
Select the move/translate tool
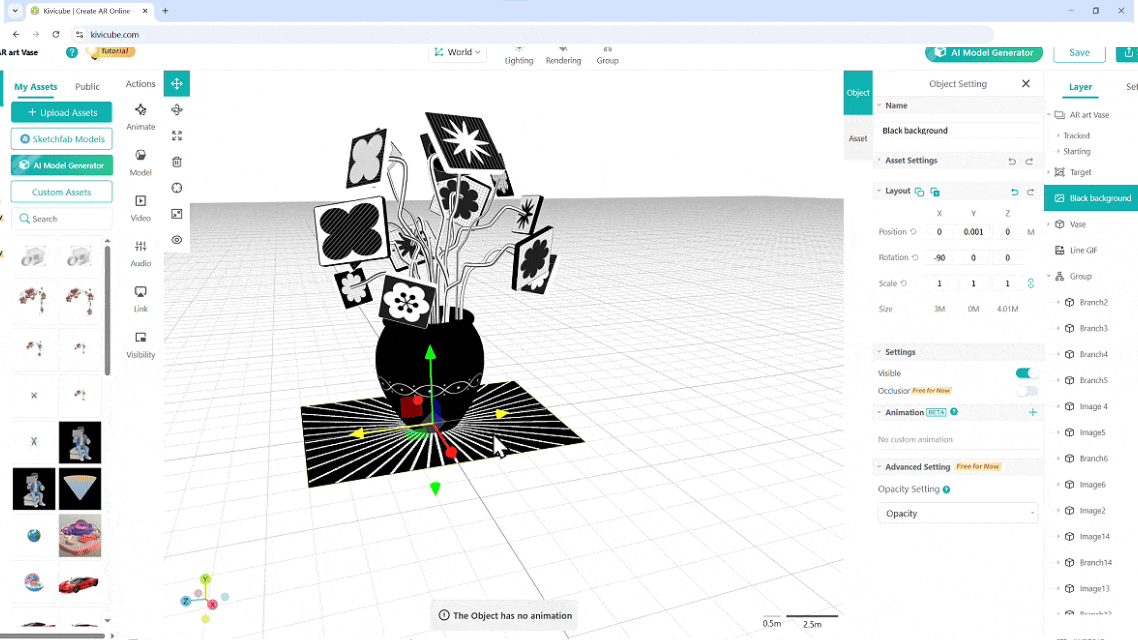click(x=177, y=84)
